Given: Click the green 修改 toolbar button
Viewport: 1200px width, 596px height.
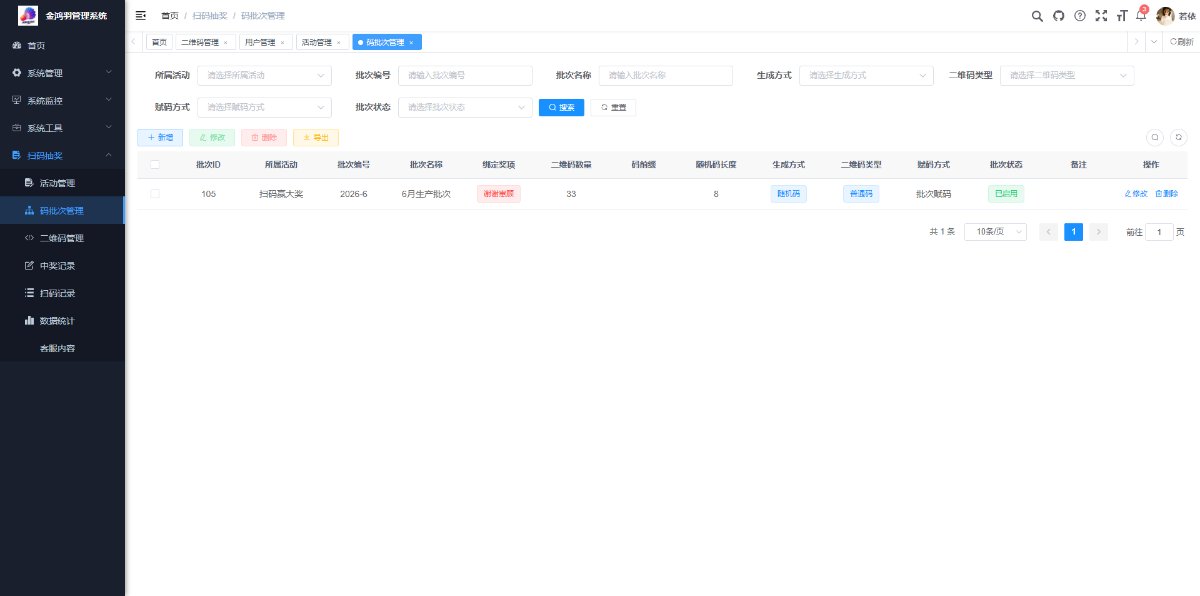Looking at the screenshot, I should [x=212, y=137].
